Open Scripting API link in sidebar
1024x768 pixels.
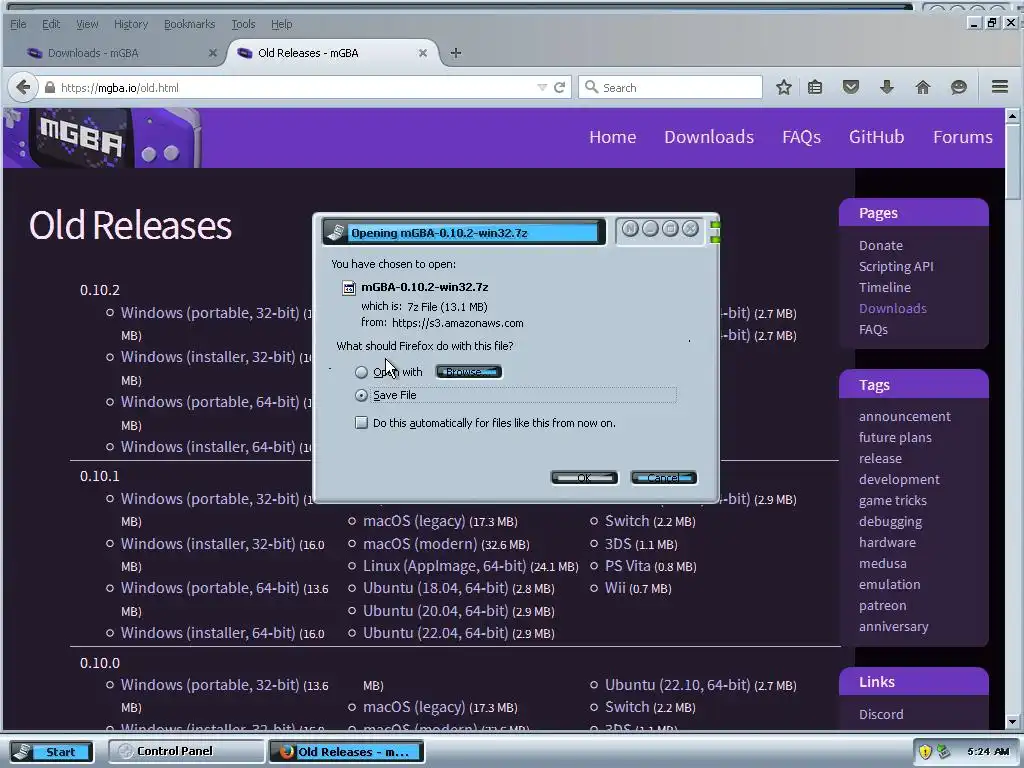point(896,266)
